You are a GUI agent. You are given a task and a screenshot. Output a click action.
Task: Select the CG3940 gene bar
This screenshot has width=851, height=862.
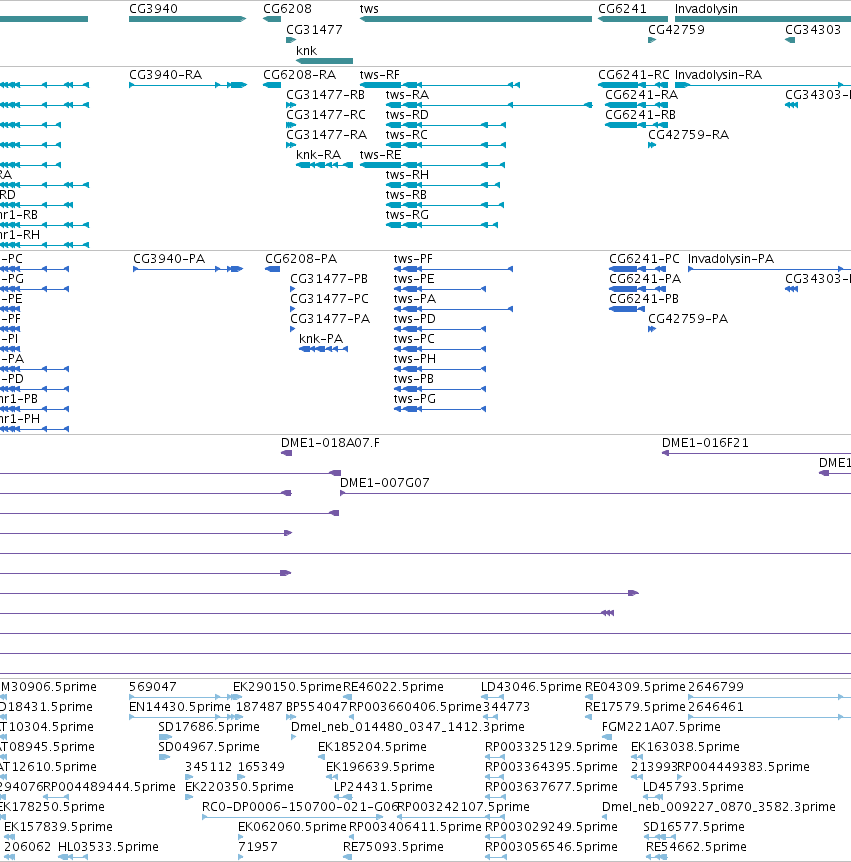click(187, 19)
